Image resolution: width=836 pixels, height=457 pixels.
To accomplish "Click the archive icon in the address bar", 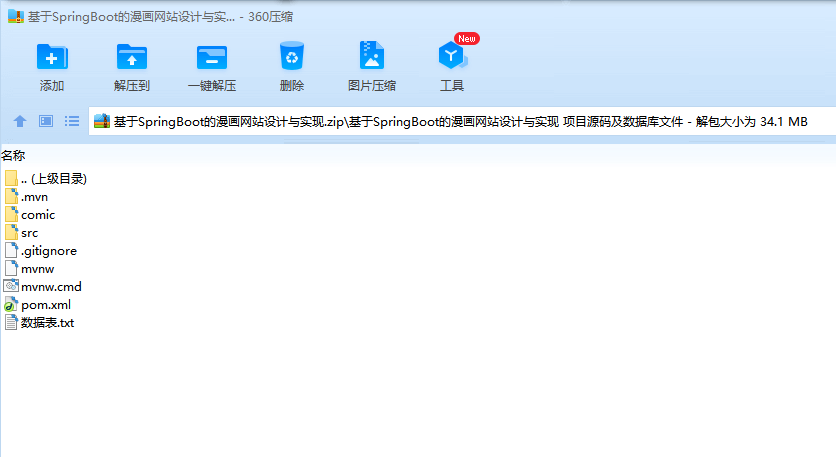I will coord(102,121).
